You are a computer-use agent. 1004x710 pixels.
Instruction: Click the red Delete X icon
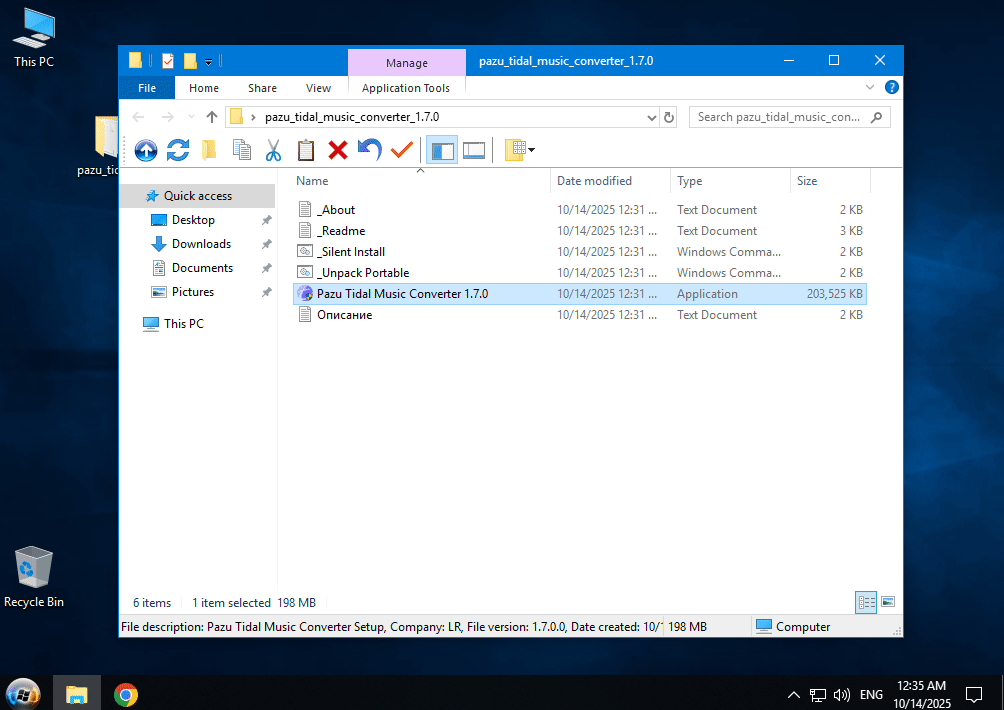(338, 150)
